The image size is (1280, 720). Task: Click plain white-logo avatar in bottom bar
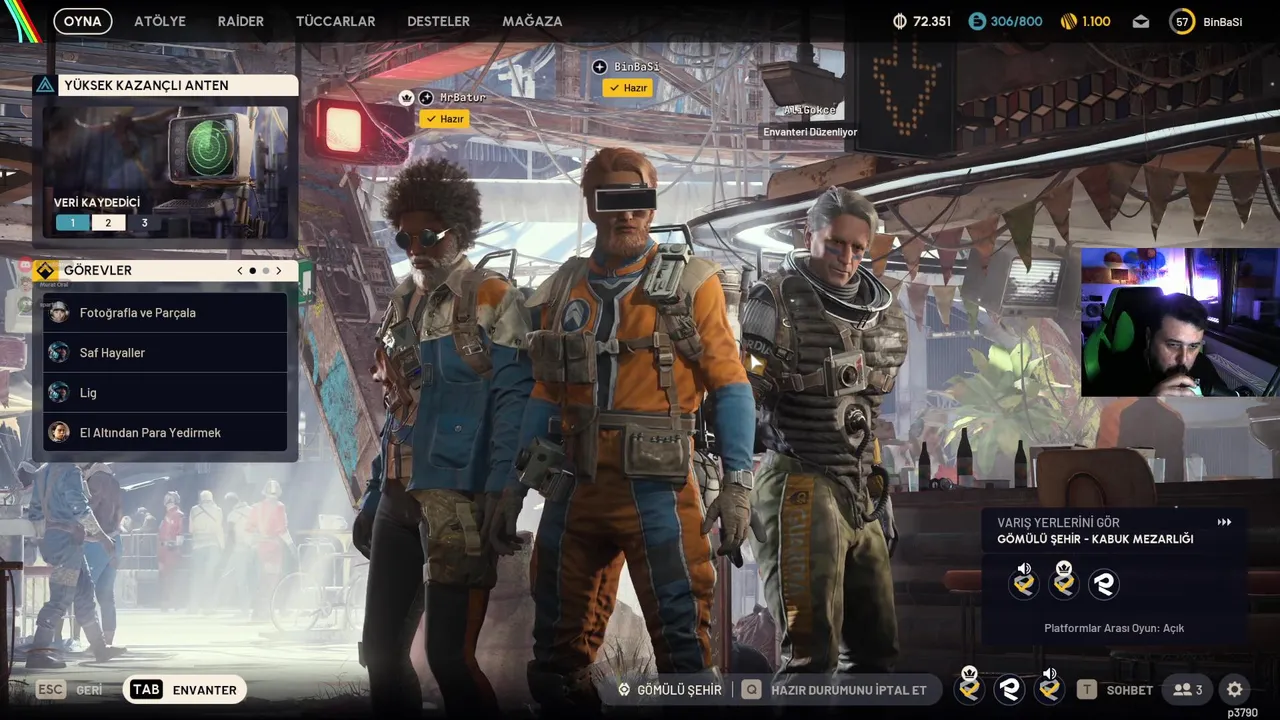[x=1010, y=689]
